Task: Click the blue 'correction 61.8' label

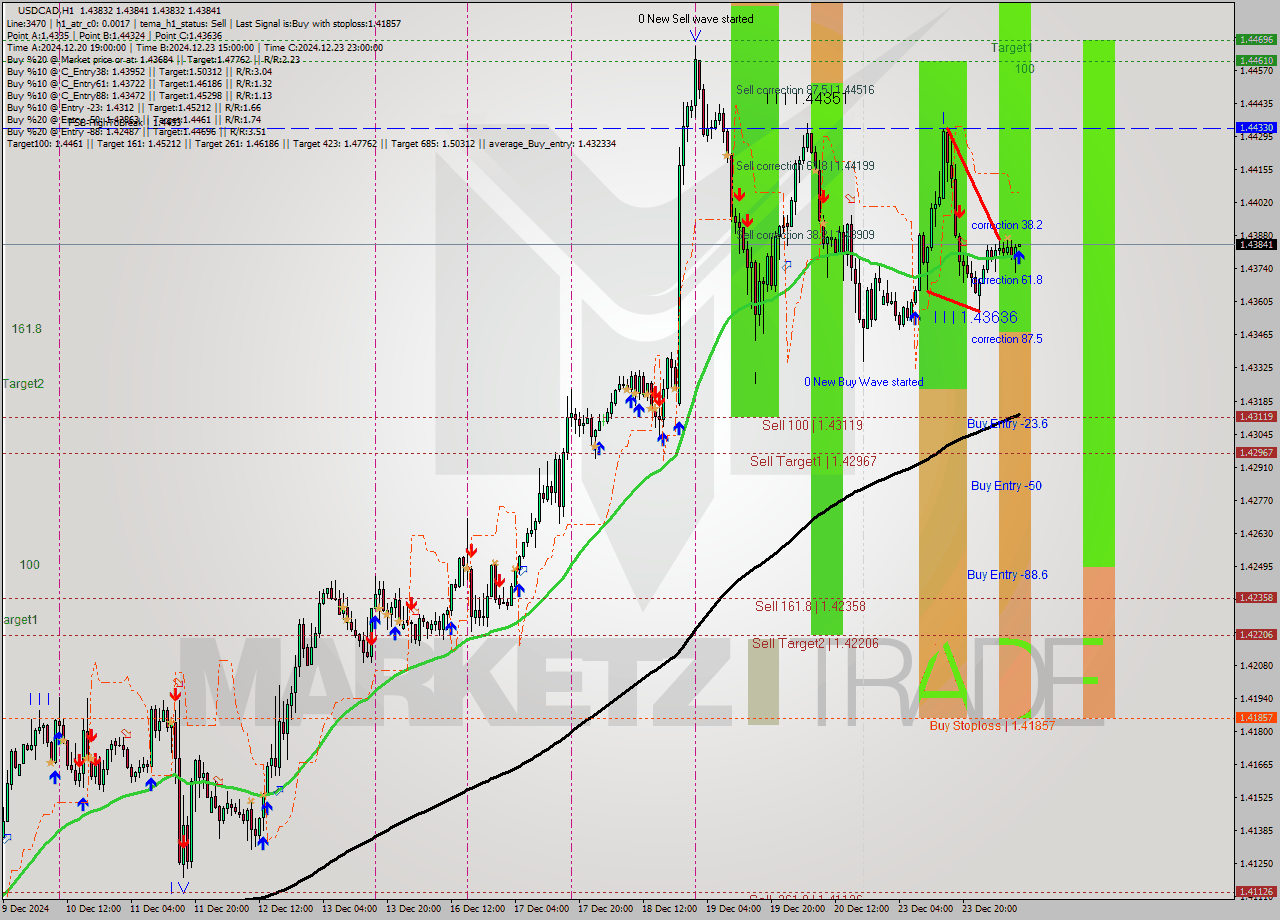Action: click(1007, 281)
